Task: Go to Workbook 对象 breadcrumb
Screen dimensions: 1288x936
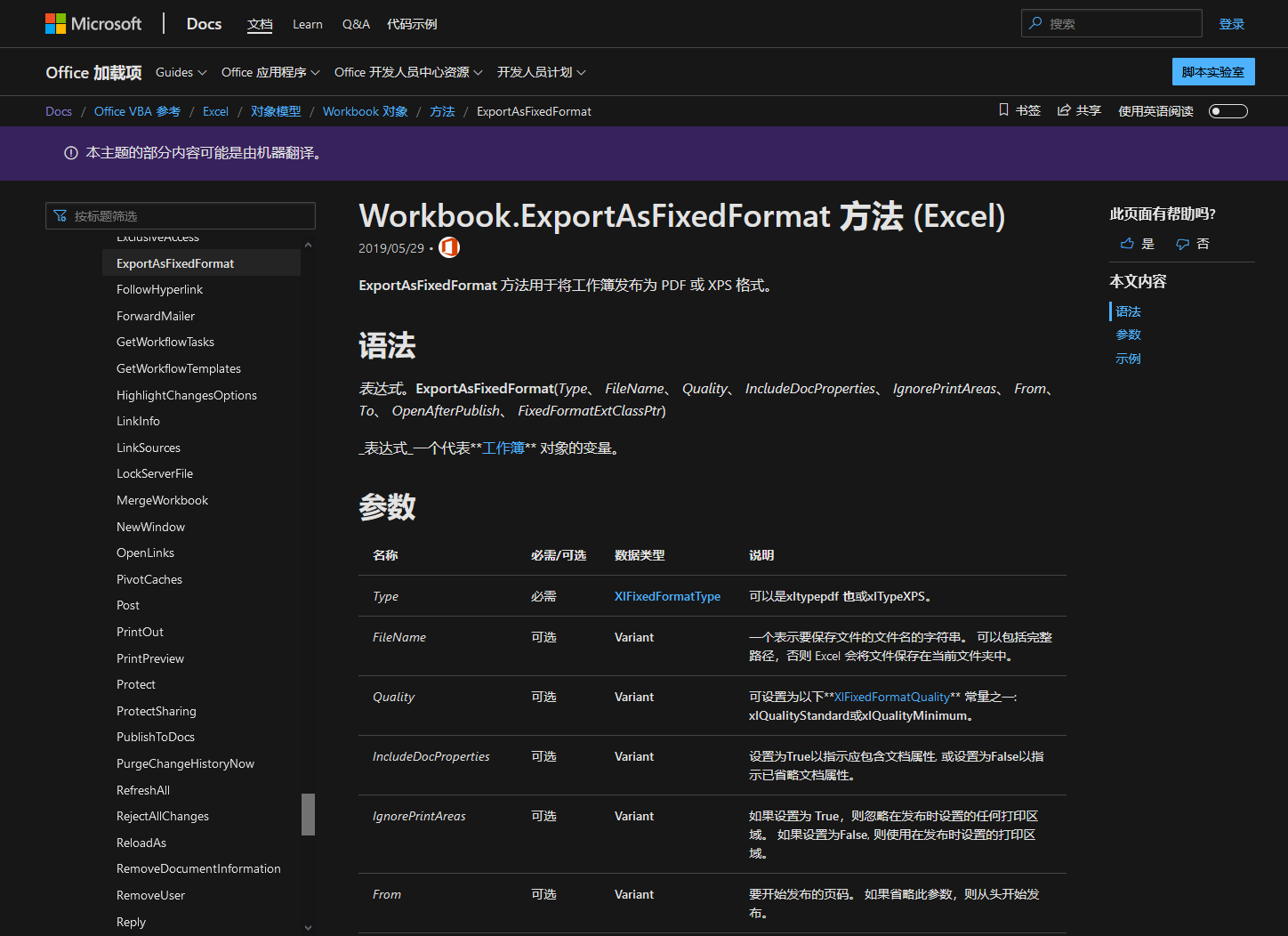Action: click(366, 111)
